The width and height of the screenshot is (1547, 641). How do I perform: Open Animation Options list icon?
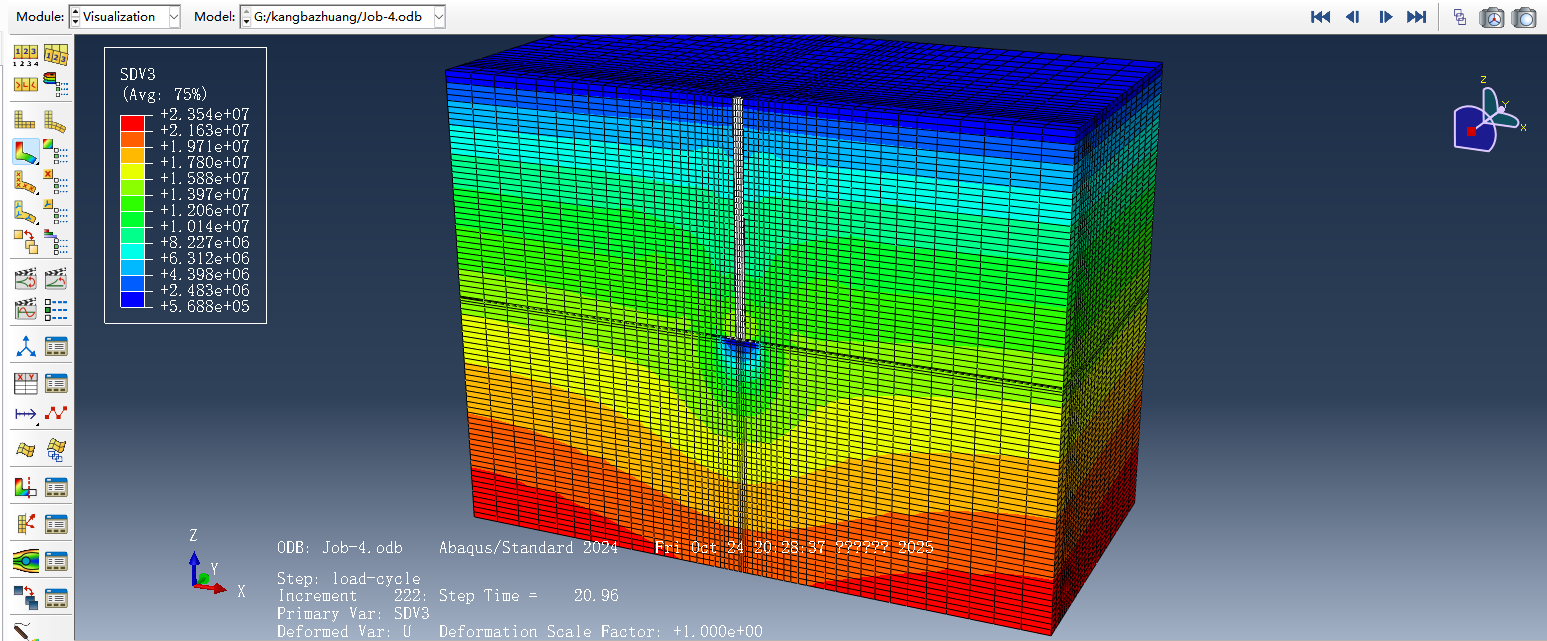point(56,309)
